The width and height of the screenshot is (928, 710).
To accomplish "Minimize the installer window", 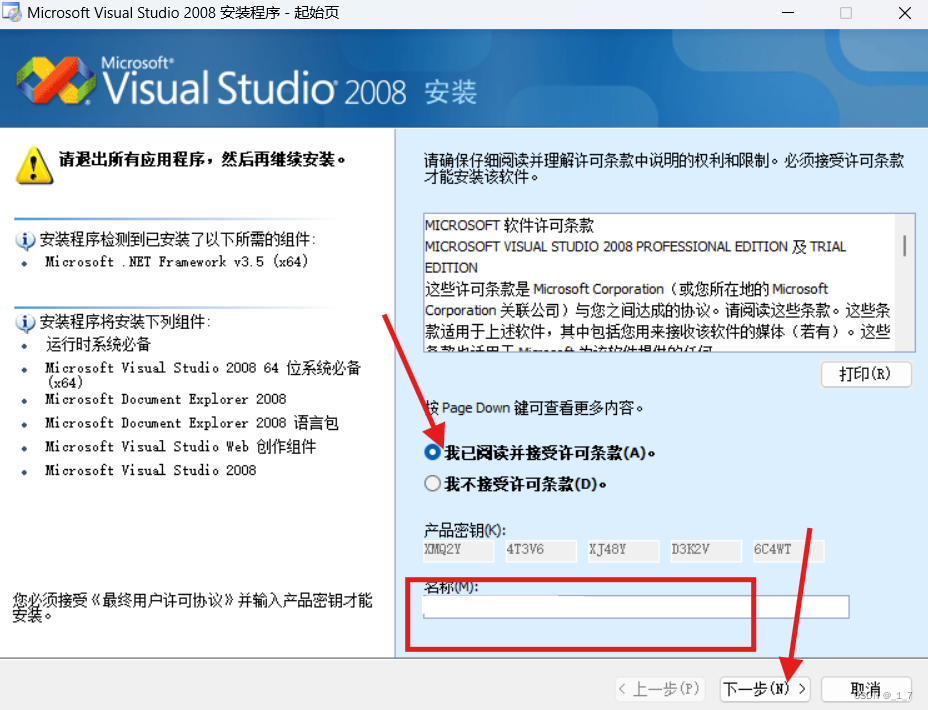I will (788, 13).
